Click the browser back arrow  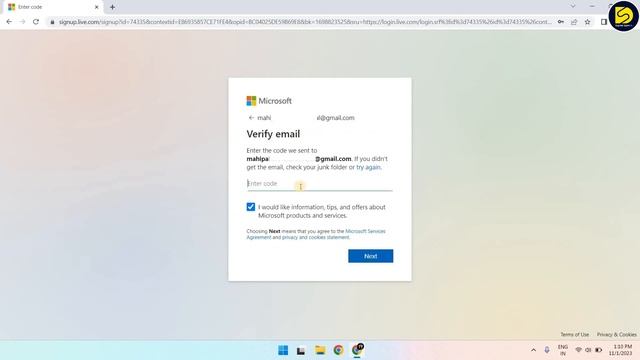point(9,22)
